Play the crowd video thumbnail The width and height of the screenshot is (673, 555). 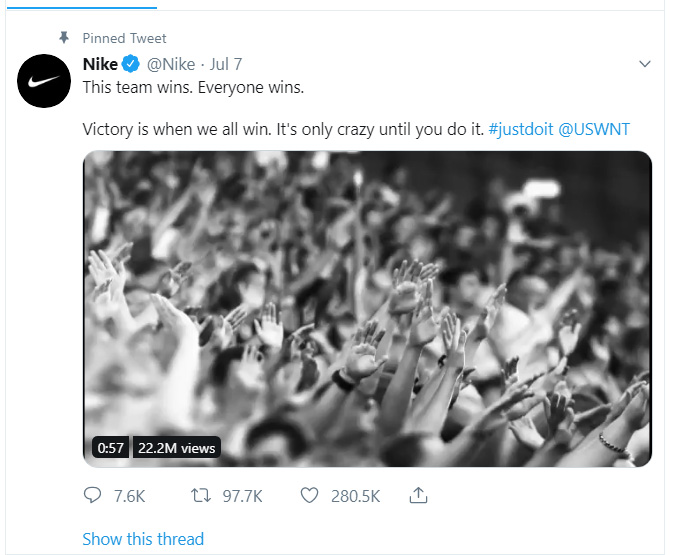367,300
